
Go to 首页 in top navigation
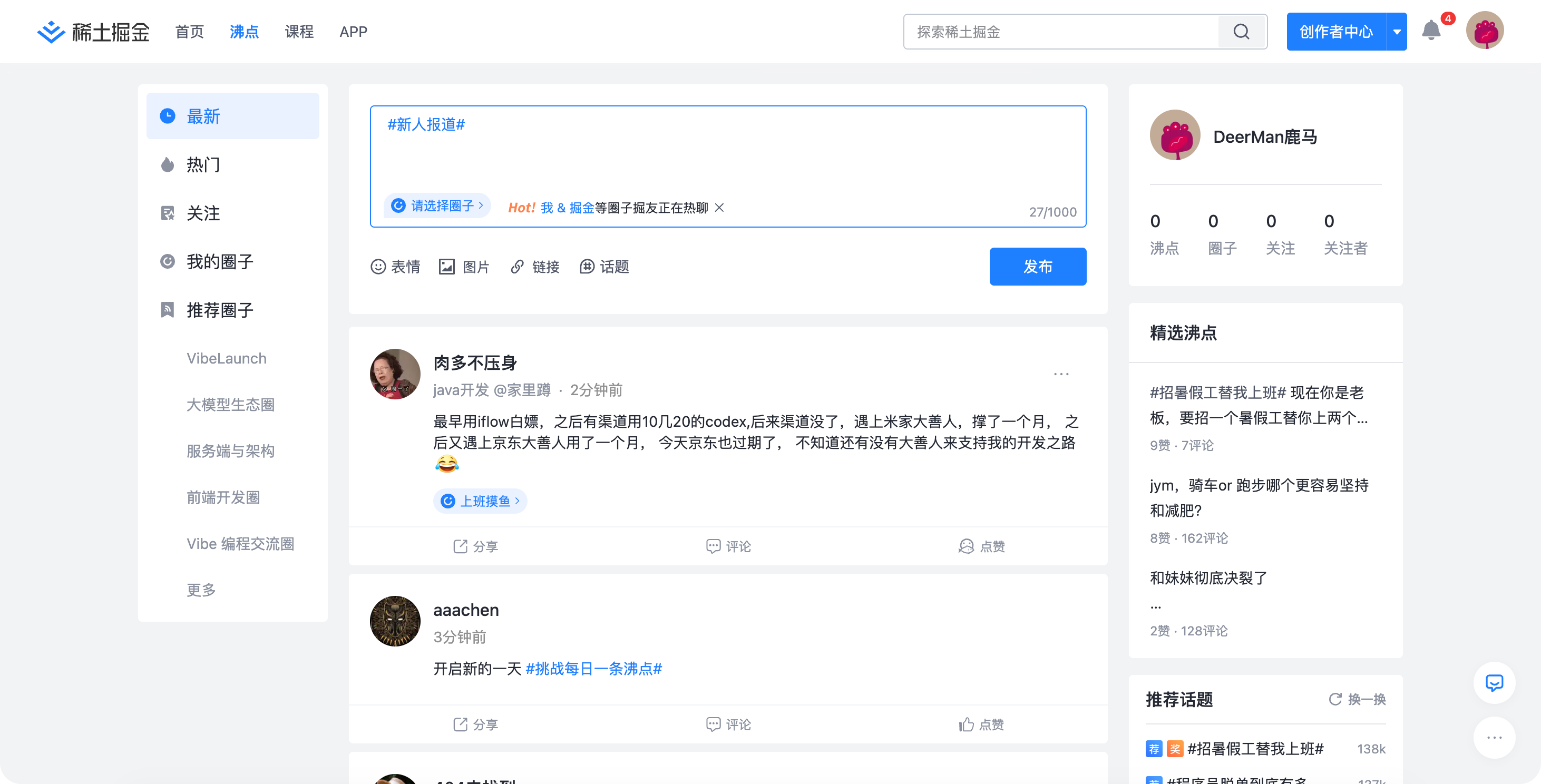coord(190,32)
